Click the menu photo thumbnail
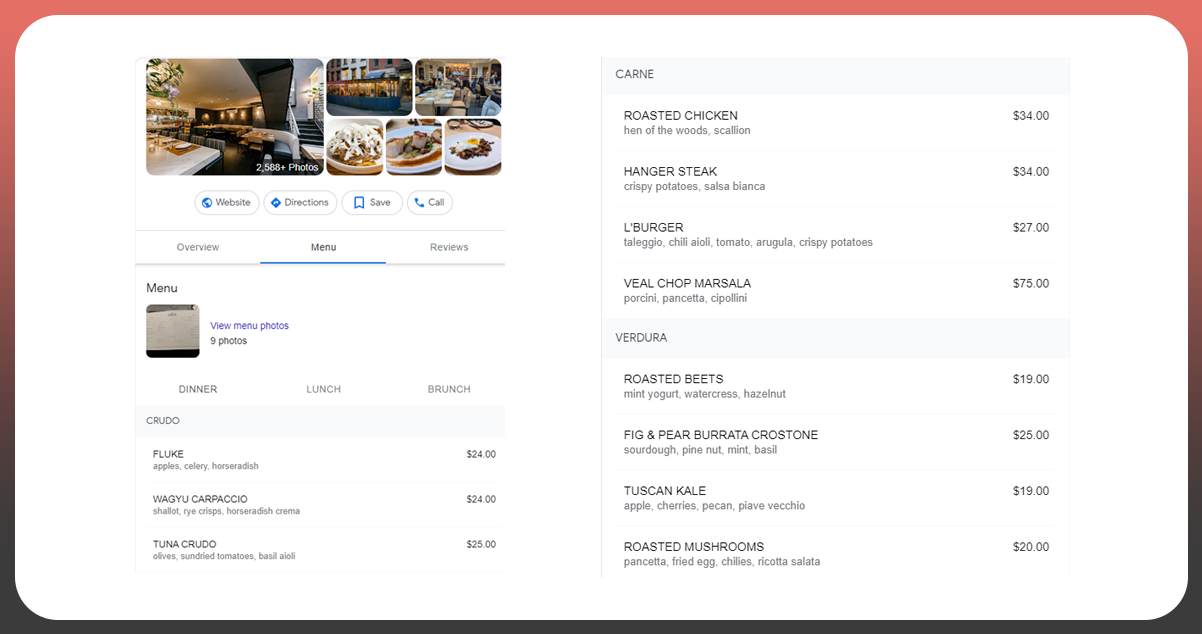Screen dimensions: 1202x634 pyautogui.click(x=172, y=331)
